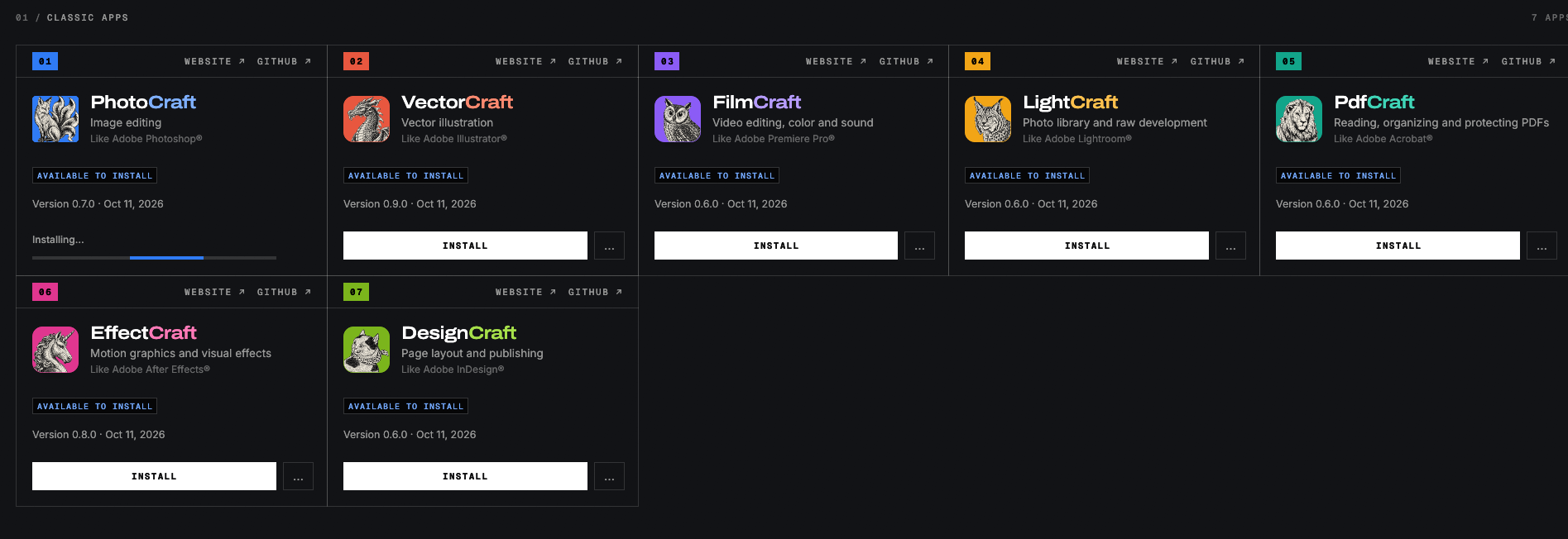Click the LightCraft lynx app icon
Image resolution: width=1568 pixels, height=539 pixels.
(x=988, y=119)
